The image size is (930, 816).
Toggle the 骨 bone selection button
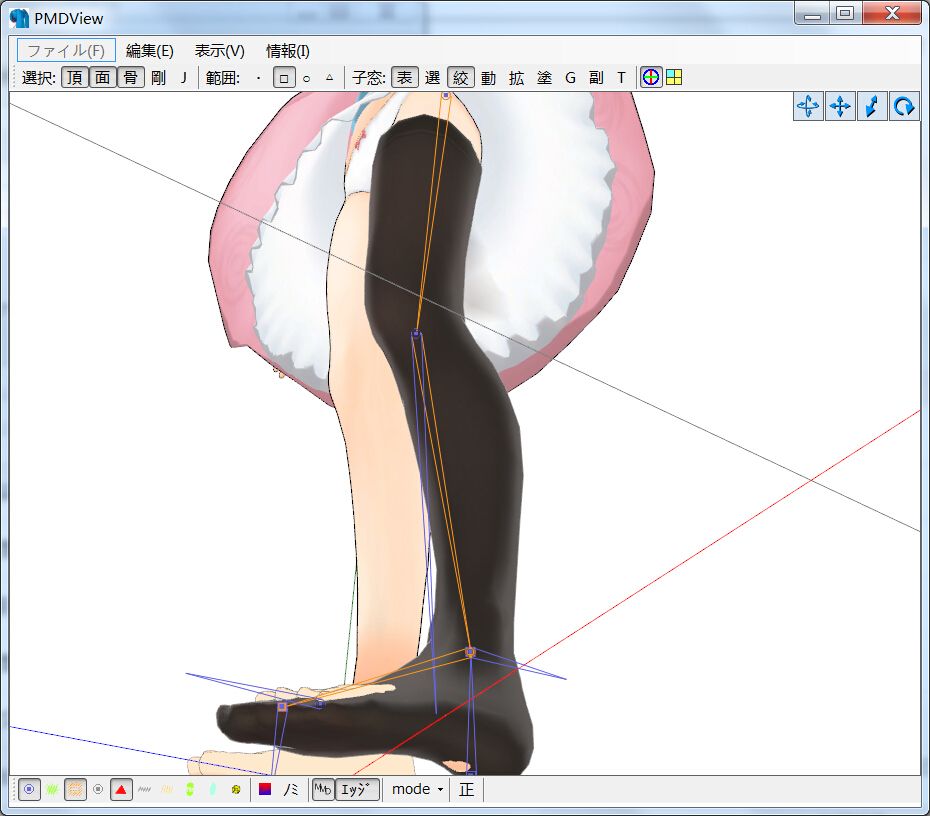click(x=130, y=77)
